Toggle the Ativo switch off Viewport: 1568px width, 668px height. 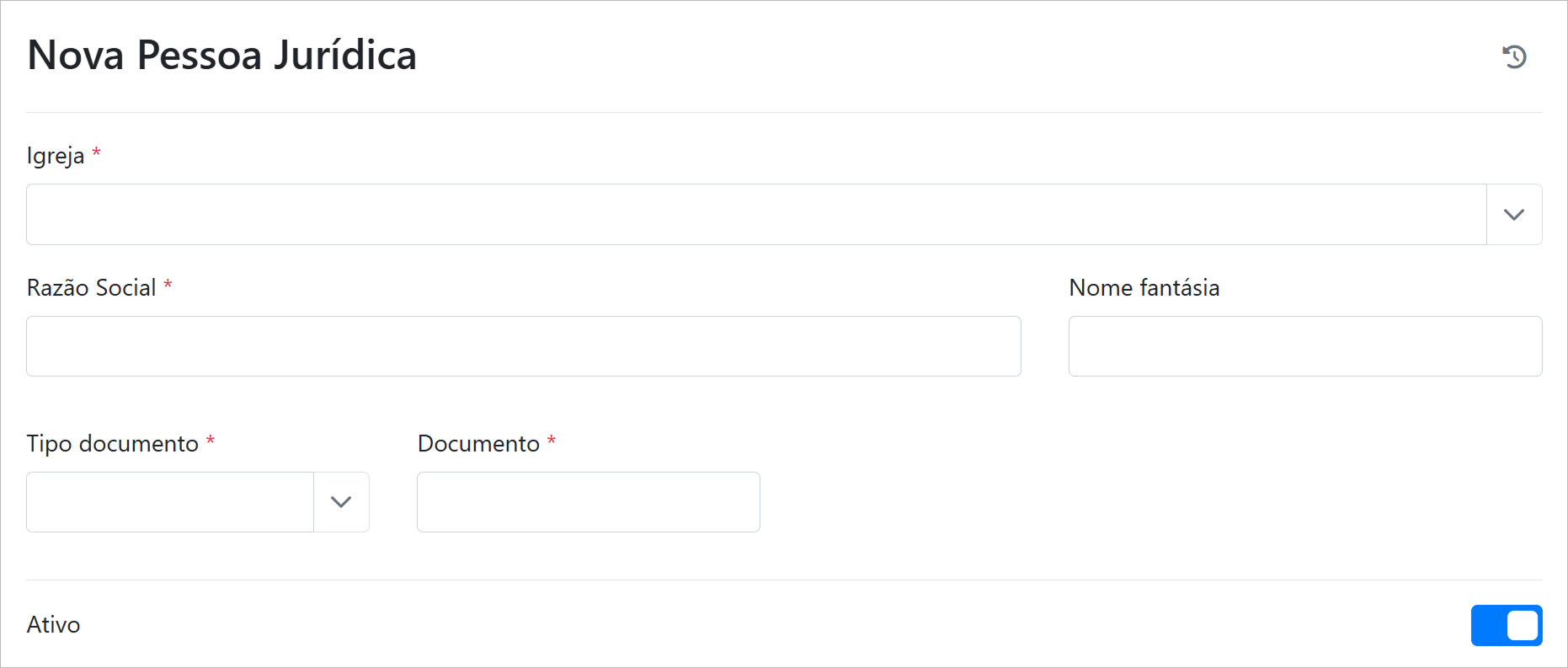[1506, 626]
